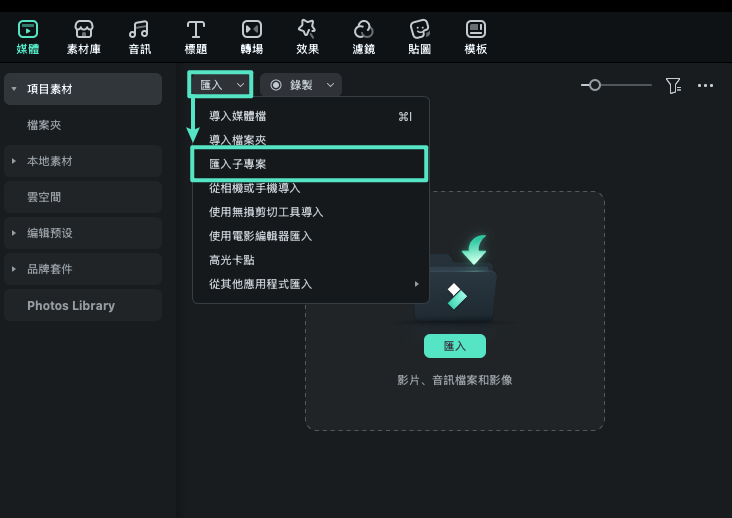This screenshot has height=518, width=732.
Task: Open the 匯入 dropdown chevron
Action: 240,85
